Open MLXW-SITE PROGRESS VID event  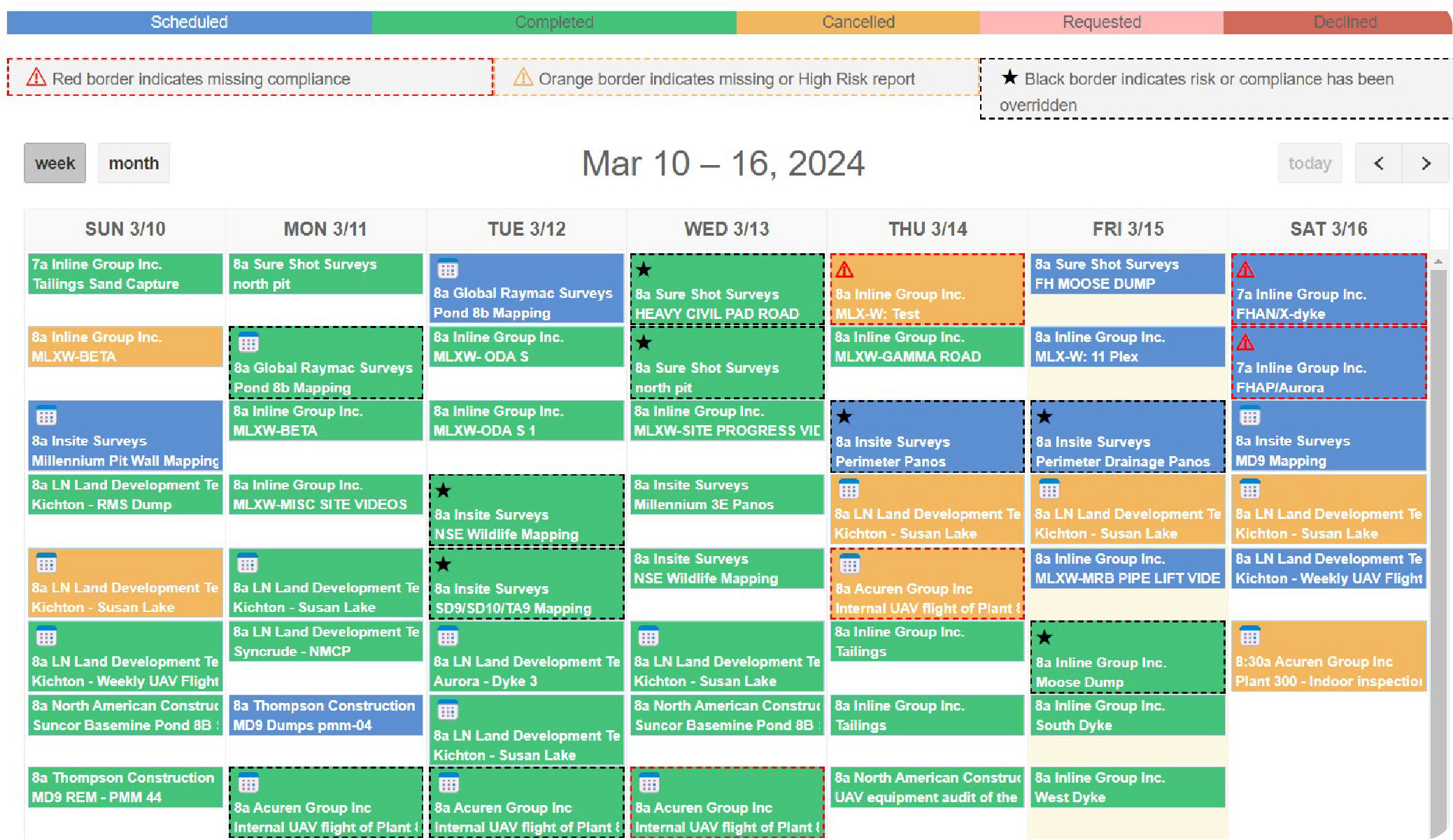click(727, 420)
